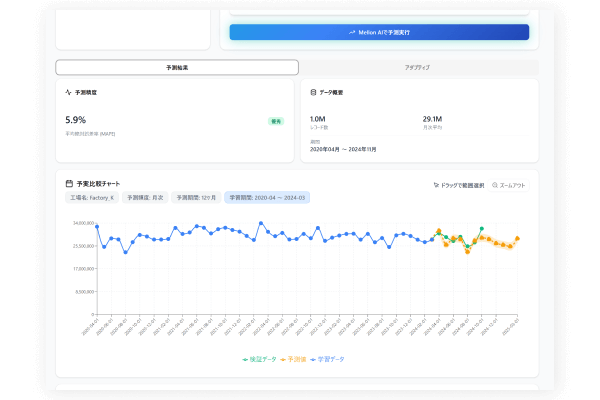Click the green accuracy badge beside 5.9%
The width and height of the screenshot is (600, 400).
point(276,121)
